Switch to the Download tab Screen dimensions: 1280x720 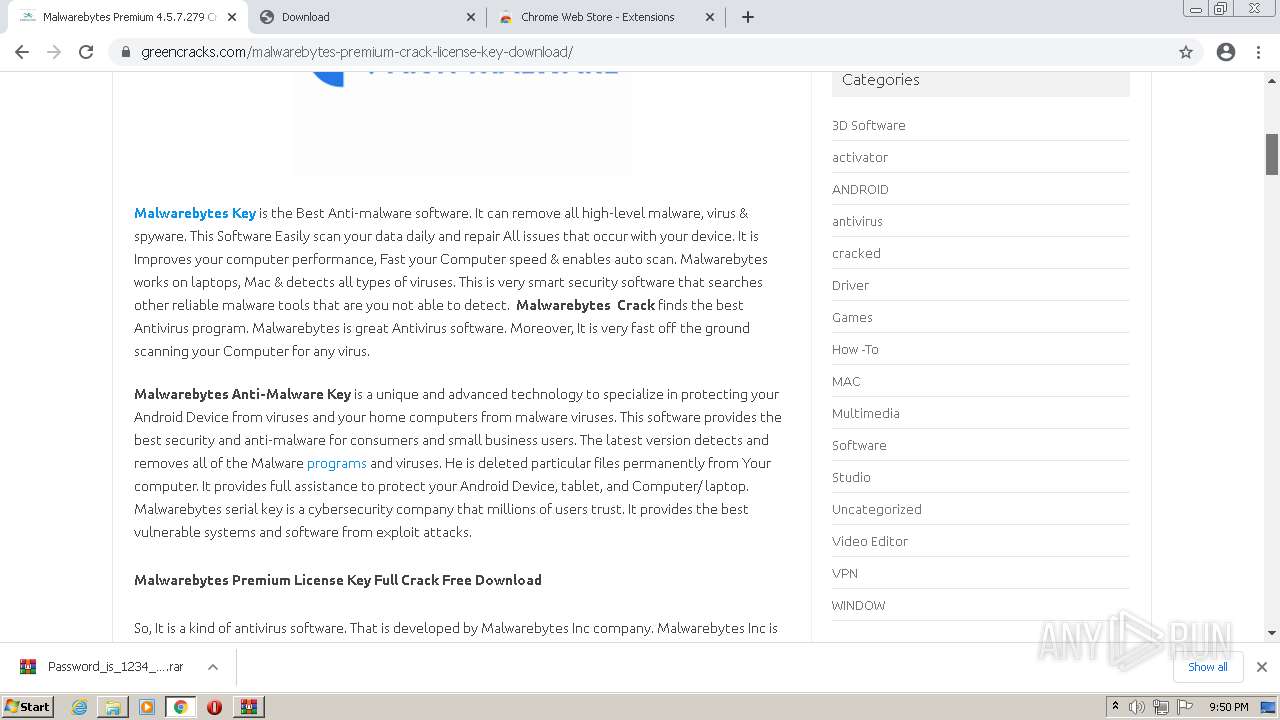pyautogui.click(x=367, y=17)
